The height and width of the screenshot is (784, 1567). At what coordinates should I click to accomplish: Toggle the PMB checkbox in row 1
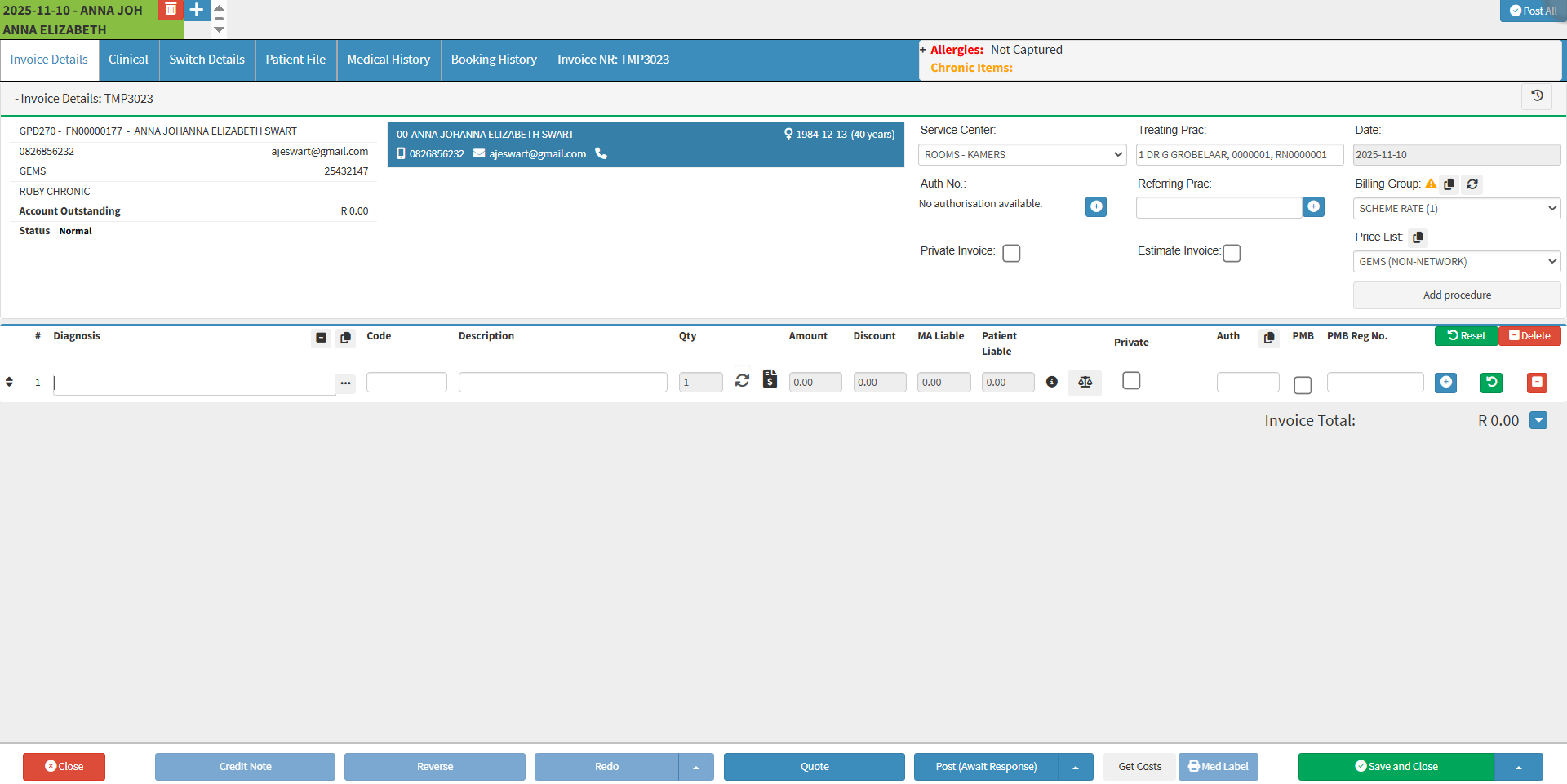pos(1303,384)
